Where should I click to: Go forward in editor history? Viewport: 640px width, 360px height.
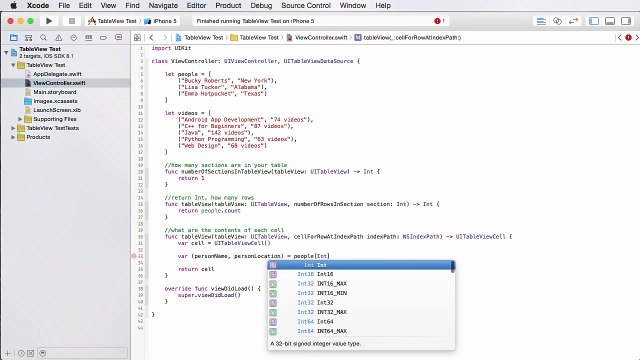(x=165, y=38)
